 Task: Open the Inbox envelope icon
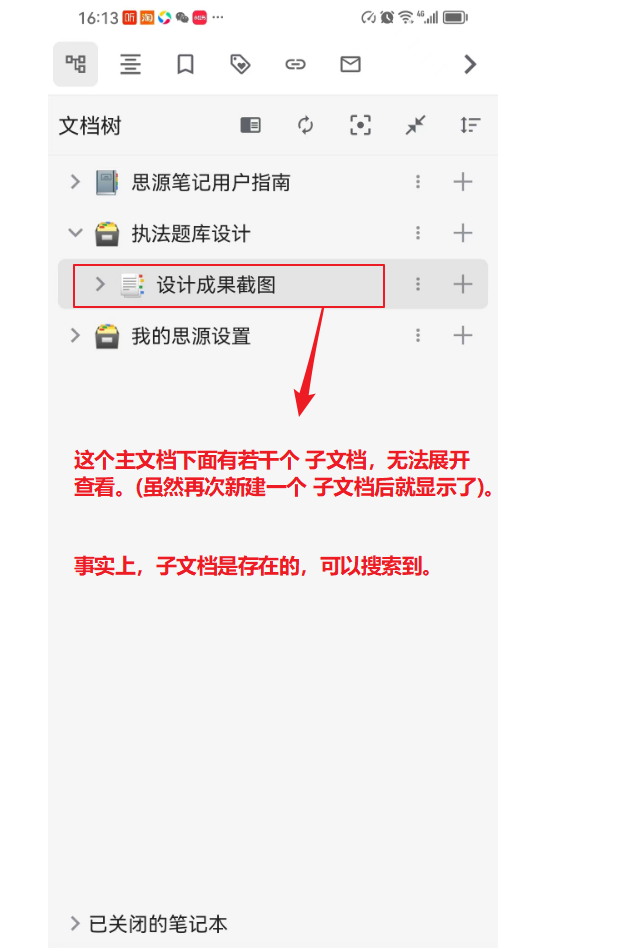coord(350,64)
